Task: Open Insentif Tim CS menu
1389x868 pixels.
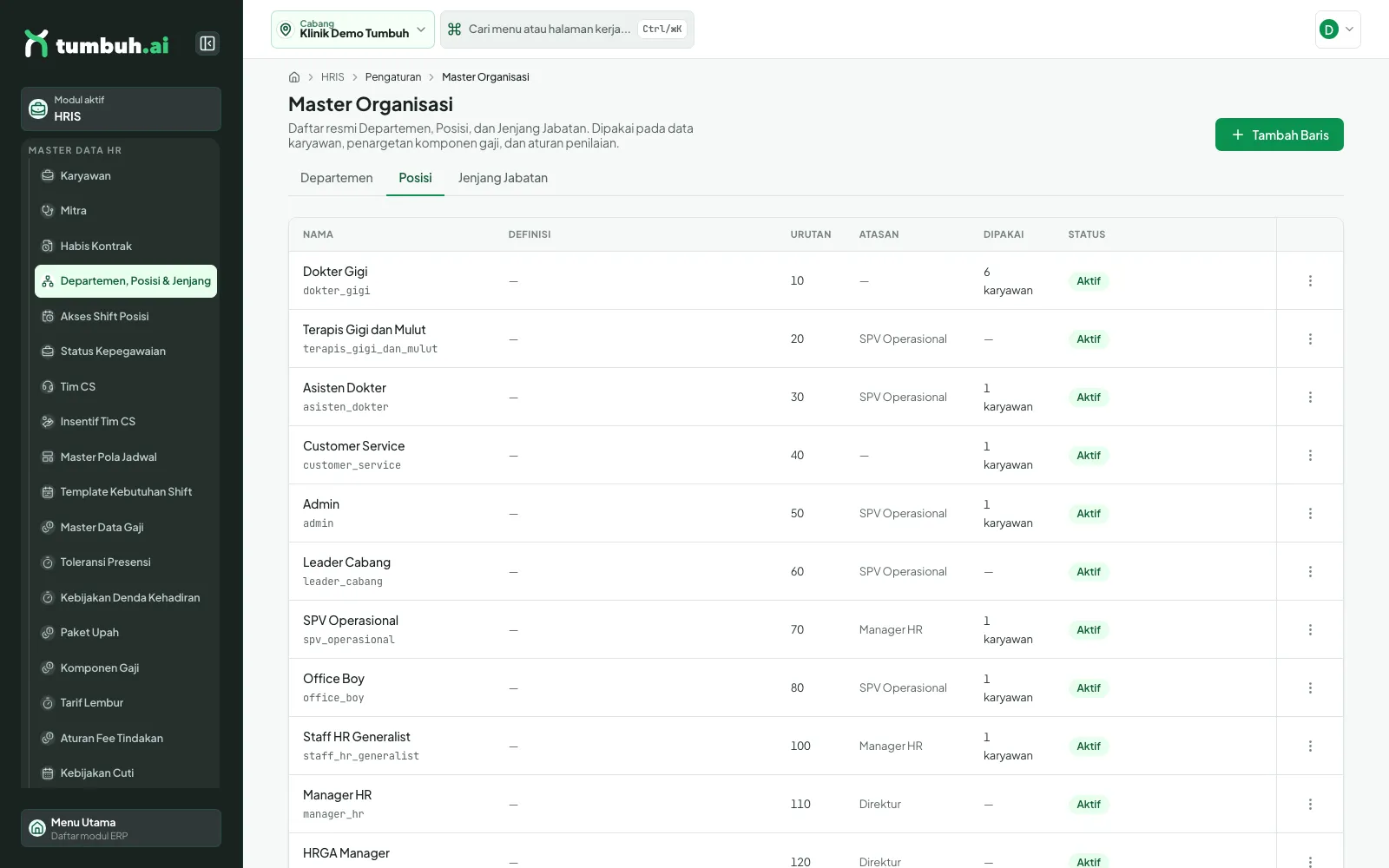Action: coord(126,422)
